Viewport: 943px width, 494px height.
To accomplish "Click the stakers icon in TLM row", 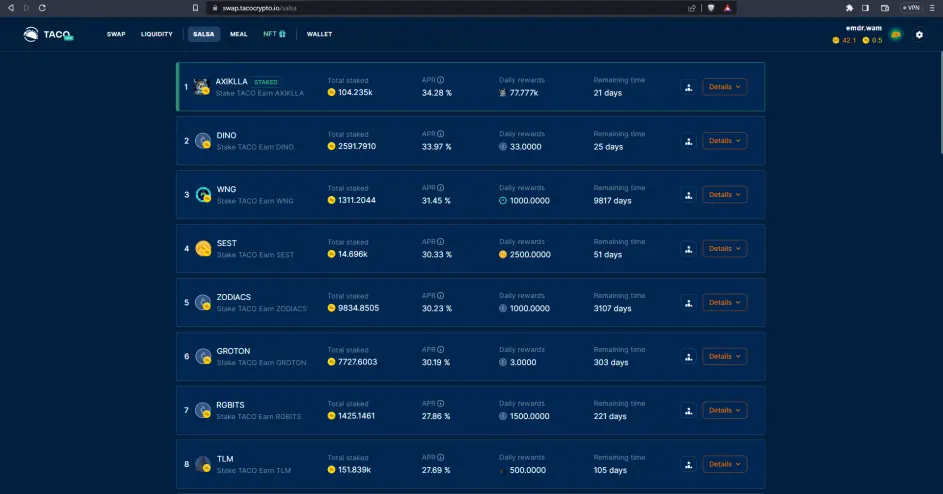I will tap(689, 465).
